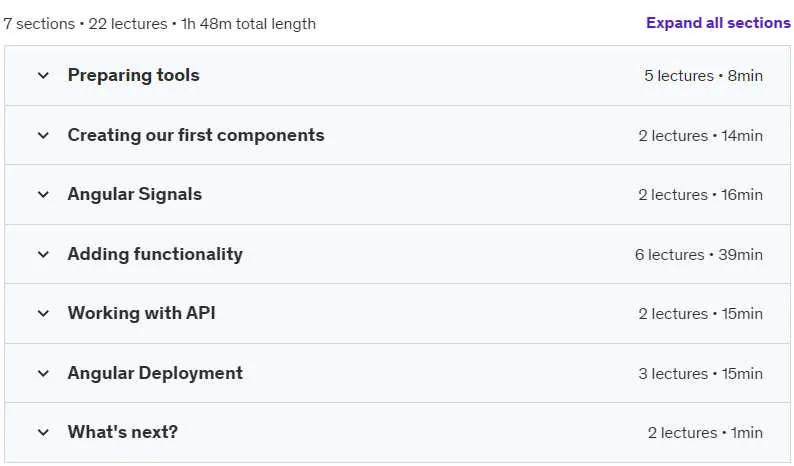Image resolution: width=794 pixels, height=466 pixels.
Task: Expand all sections link
Action: pos(718,23)
